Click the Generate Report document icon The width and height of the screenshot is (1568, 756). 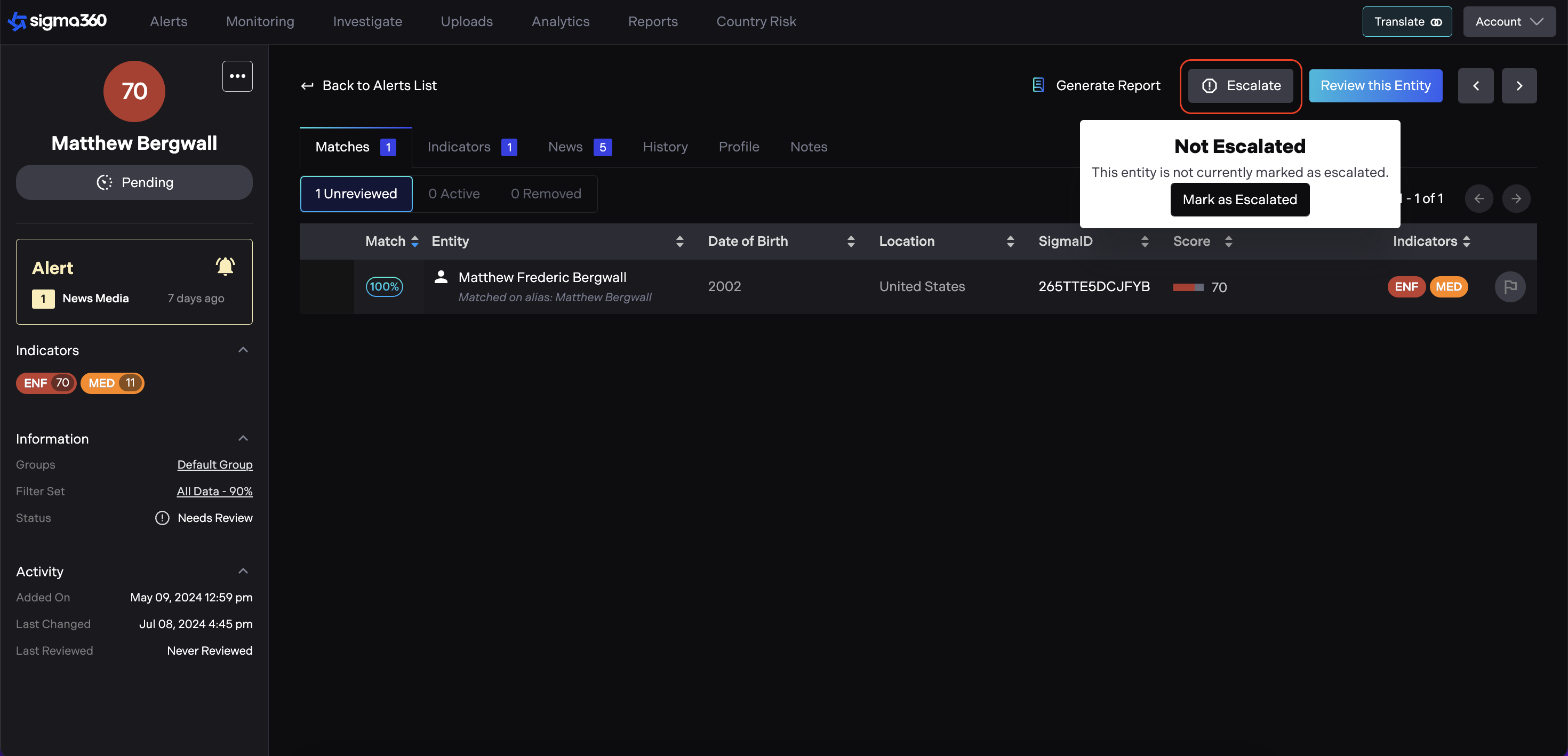[1038, 85]
